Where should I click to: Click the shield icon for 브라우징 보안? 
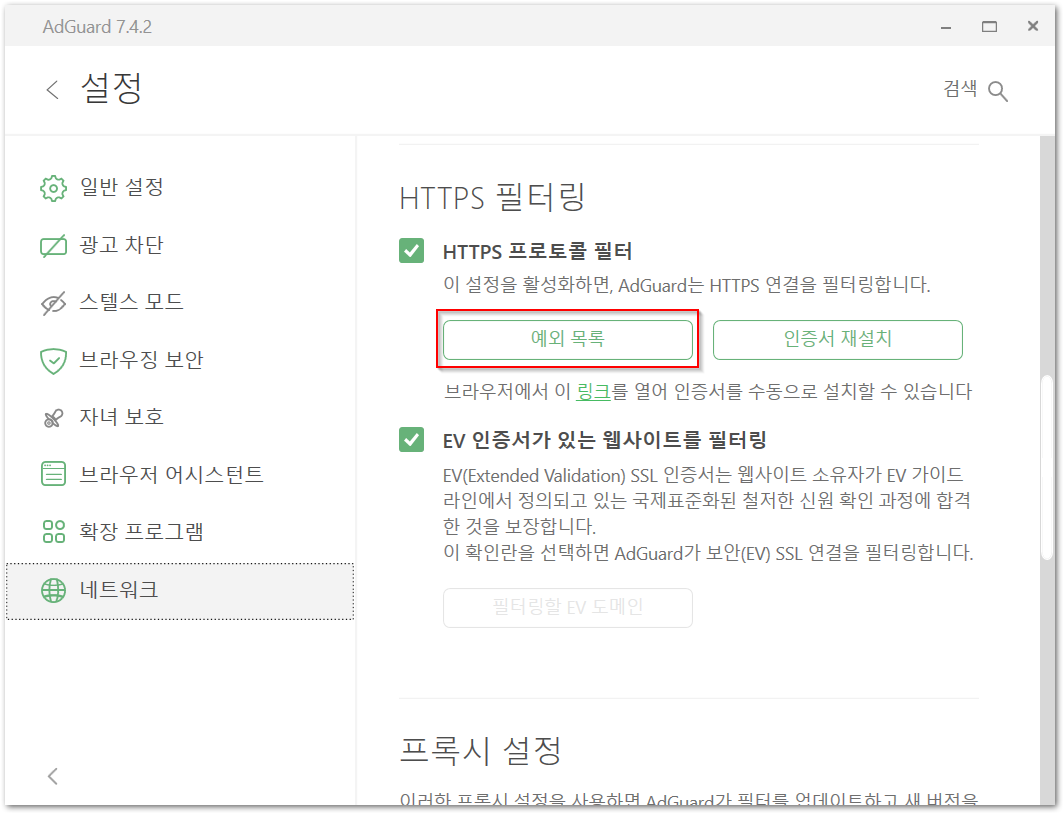click(54, 361)
